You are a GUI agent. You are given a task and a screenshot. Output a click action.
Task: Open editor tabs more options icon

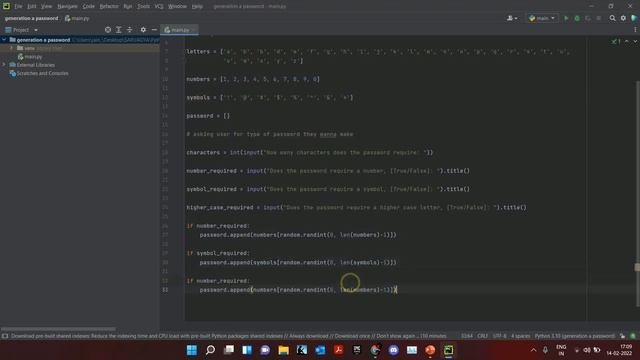point(635,30)
